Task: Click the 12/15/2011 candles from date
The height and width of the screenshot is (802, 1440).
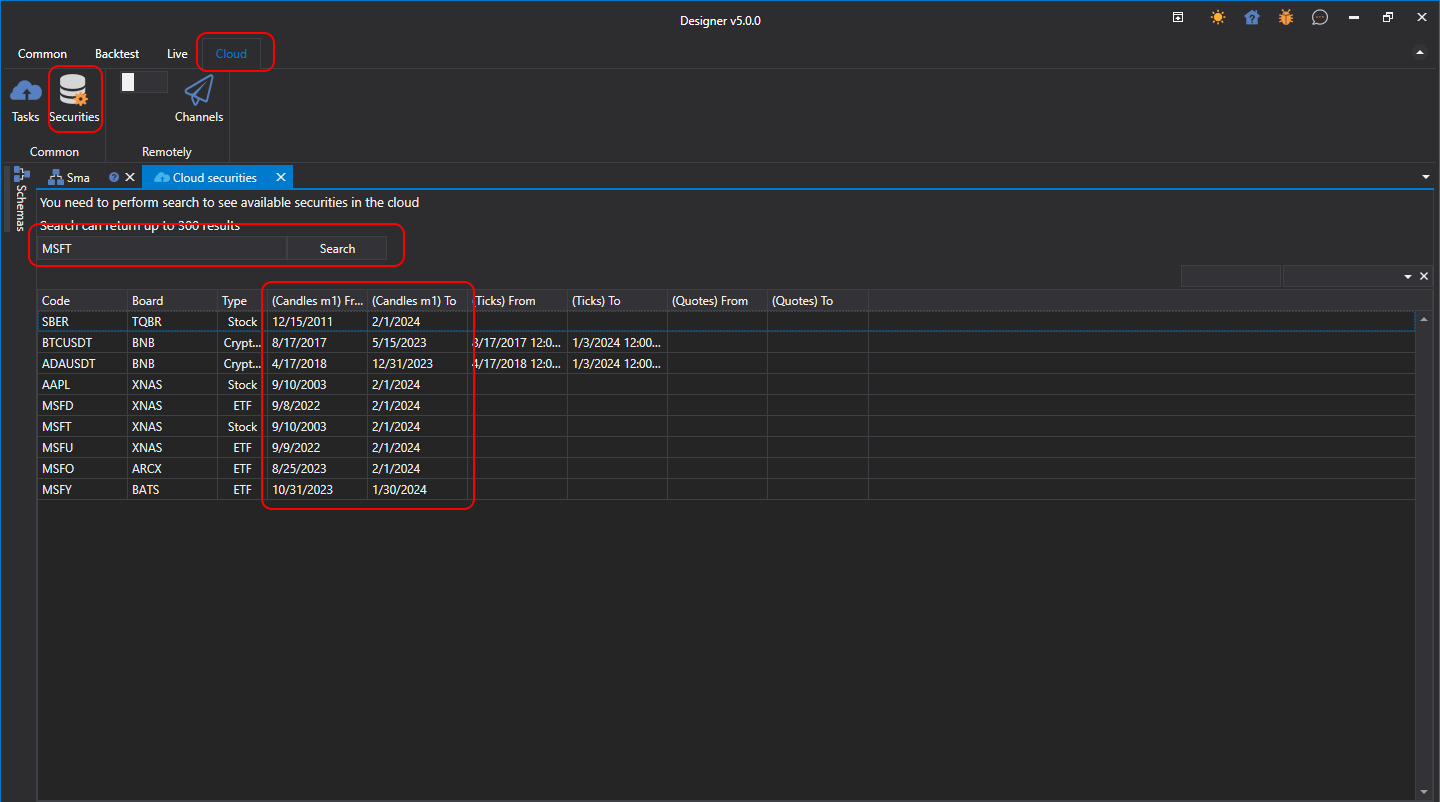Action: coord(317,321)
